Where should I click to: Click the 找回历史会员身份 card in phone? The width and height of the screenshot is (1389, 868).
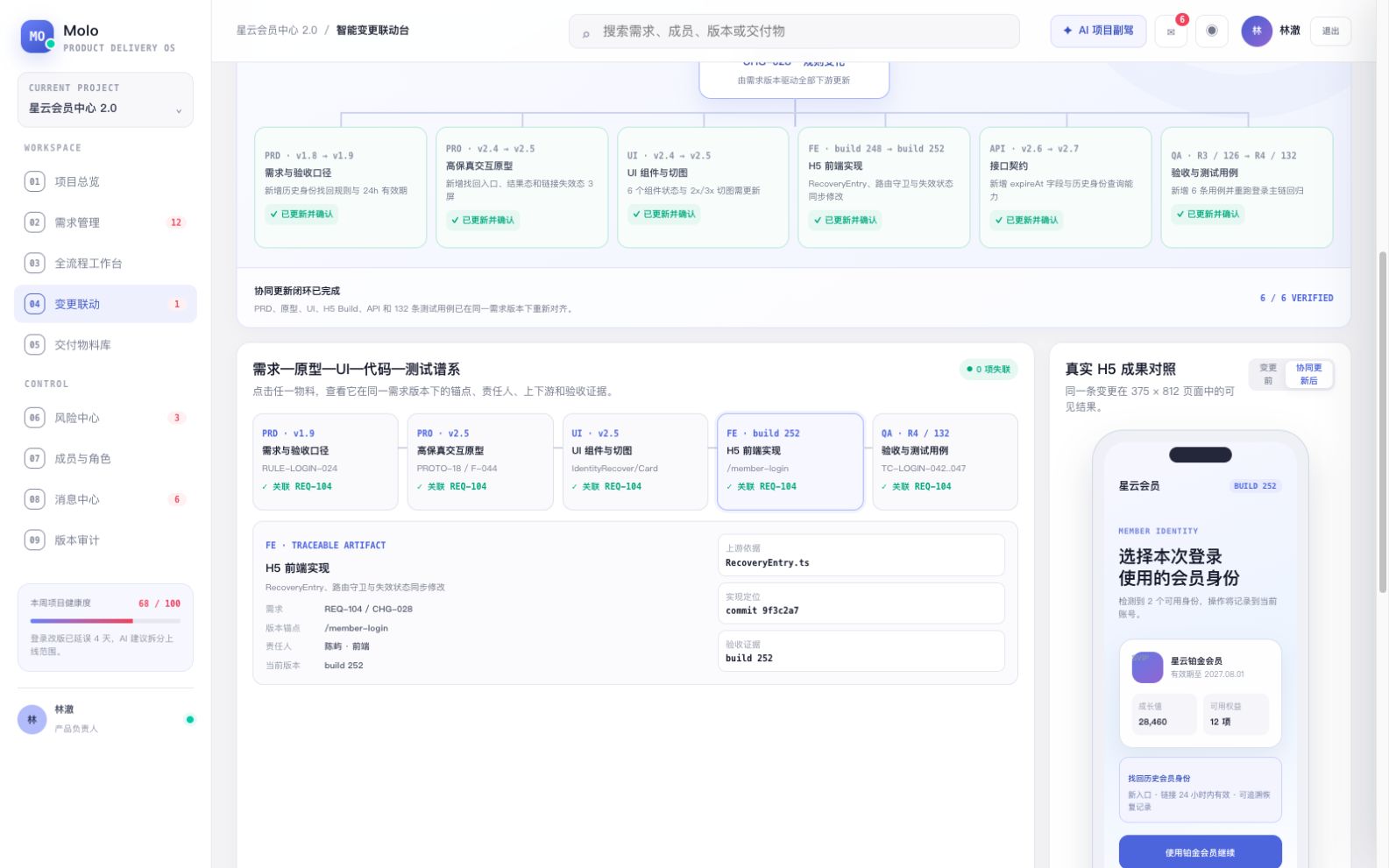pyautogui.click(x=1200, y=790)
